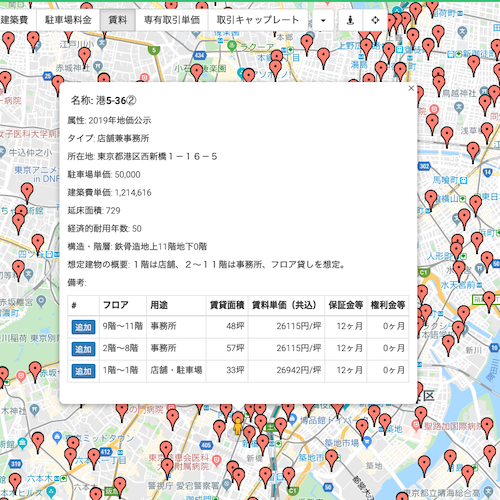Click the 権利金等 column header
Viewport: 500px width, 500px height.
(x=388, y=305)
